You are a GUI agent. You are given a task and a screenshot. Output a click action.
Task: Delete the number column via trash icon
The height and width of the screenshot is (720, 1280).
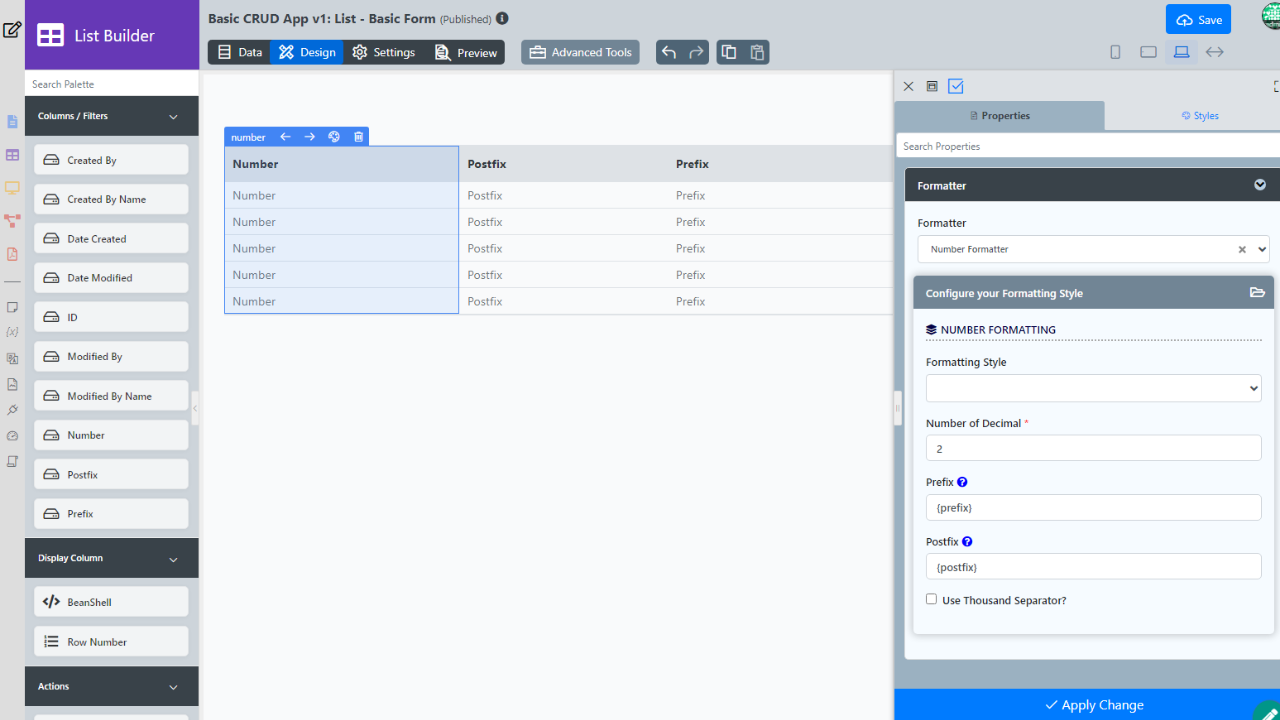pyautogui.click(x=359, y=137)
